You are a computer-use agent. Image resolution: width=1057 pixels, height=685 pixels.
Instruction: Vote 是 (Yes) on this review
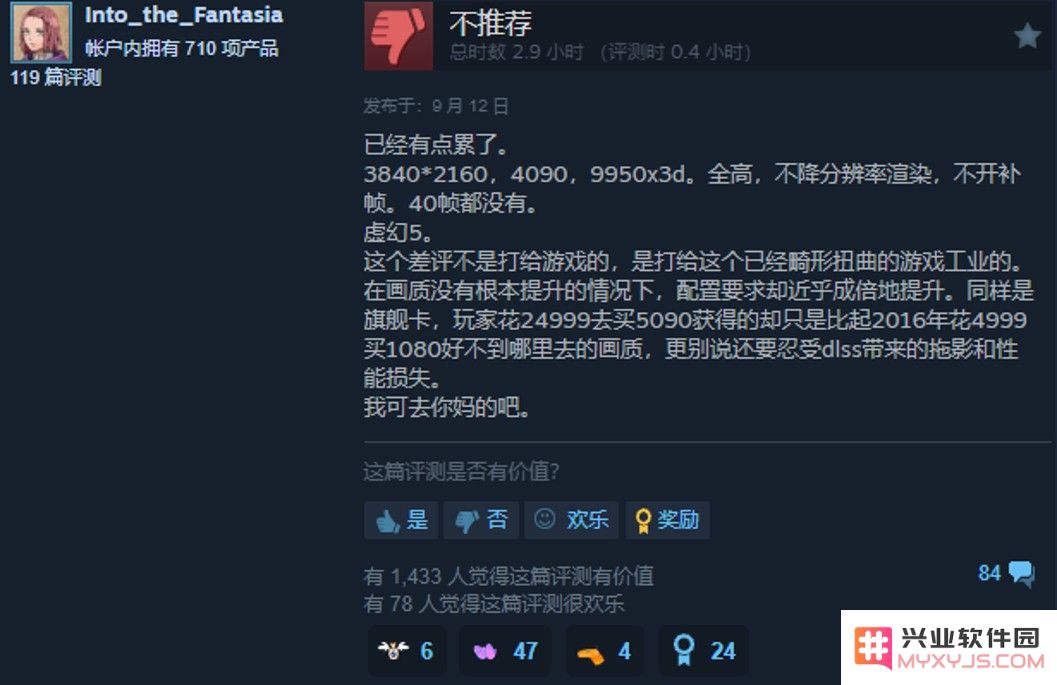click(x=401, y=520)
